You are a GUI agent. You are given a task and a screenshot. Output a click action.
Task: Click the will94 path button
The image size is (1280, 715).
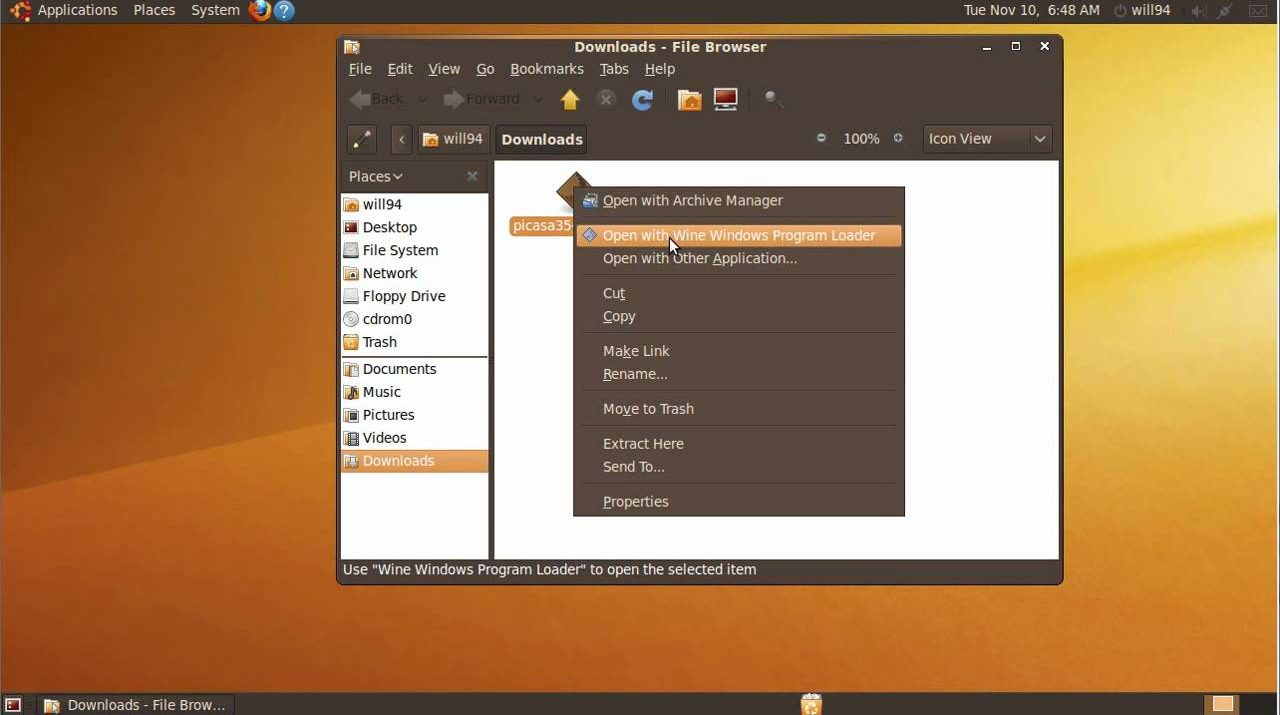453,139
